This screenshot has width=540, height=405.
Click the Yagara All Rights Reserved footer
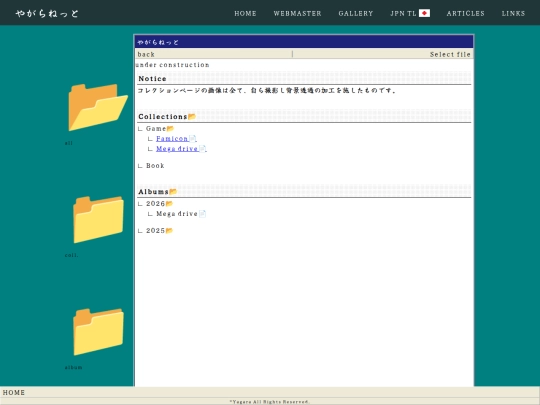pyautogui.click(x=270, y=402)
